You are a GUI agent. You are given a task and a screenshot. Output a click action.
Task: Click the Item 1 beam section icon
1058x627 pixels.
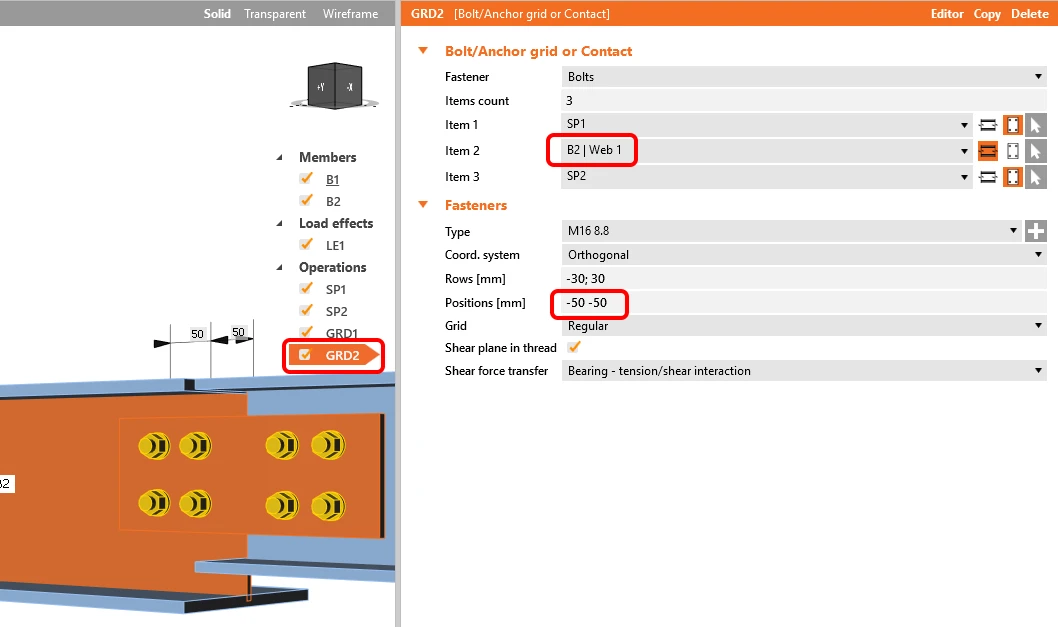988,125
